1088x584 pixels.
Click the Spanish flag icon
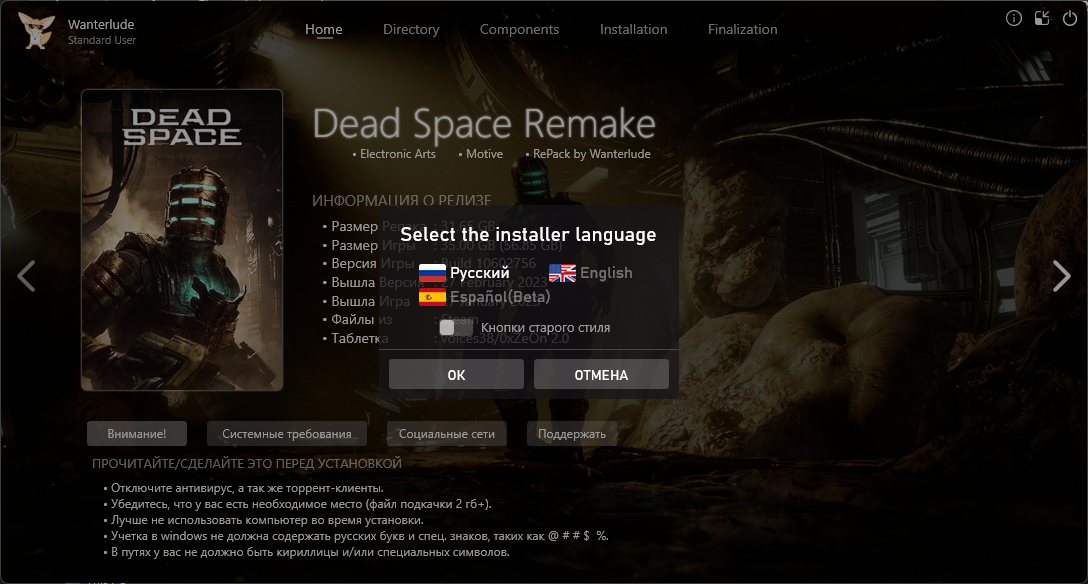[x=432, y=297]
